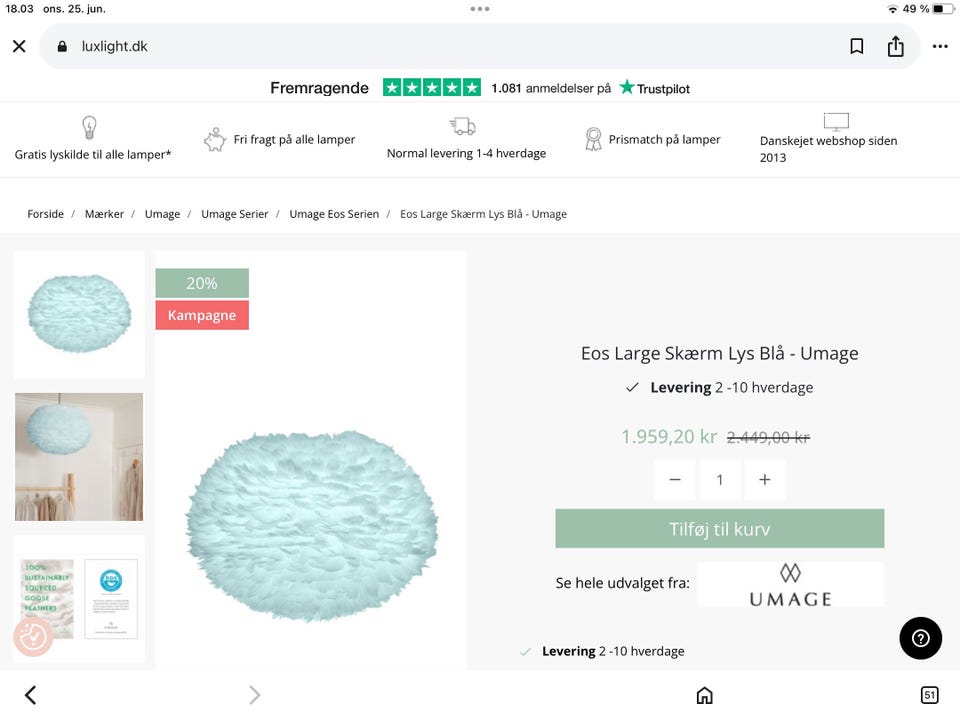The width and height of the screenshot is (960, 720).
Task: Tap the home icon in bottom bar
Action: click(x=705, y=695)
